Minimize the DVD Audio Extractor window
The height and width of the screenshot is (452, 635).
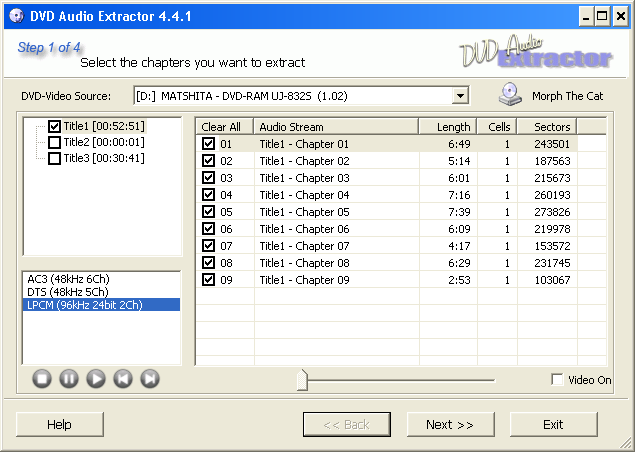click(x=586, y=16)
